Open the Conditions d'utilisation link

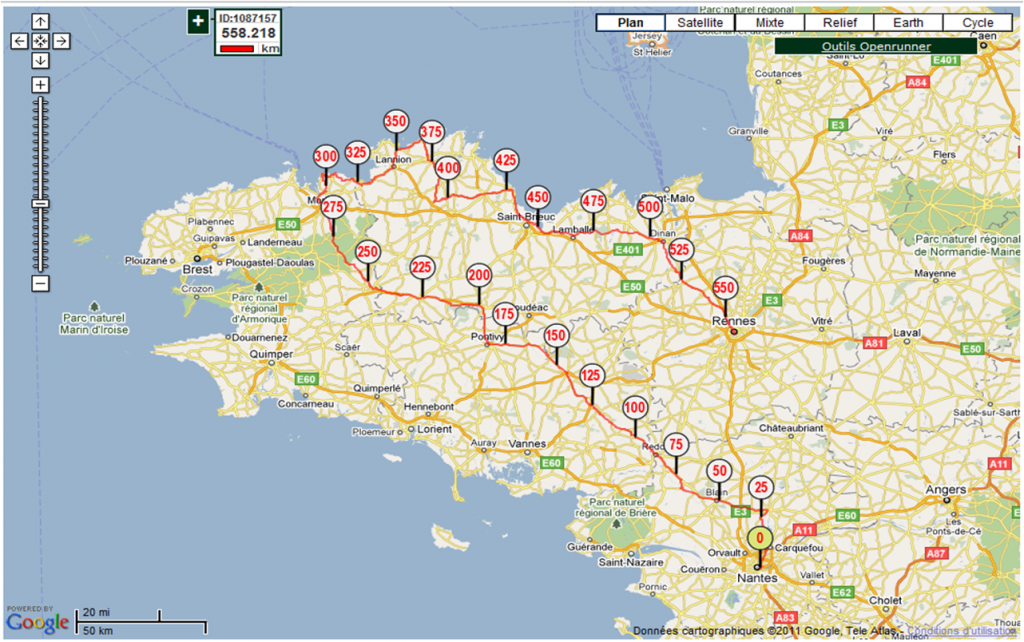[x=960, y=631]
